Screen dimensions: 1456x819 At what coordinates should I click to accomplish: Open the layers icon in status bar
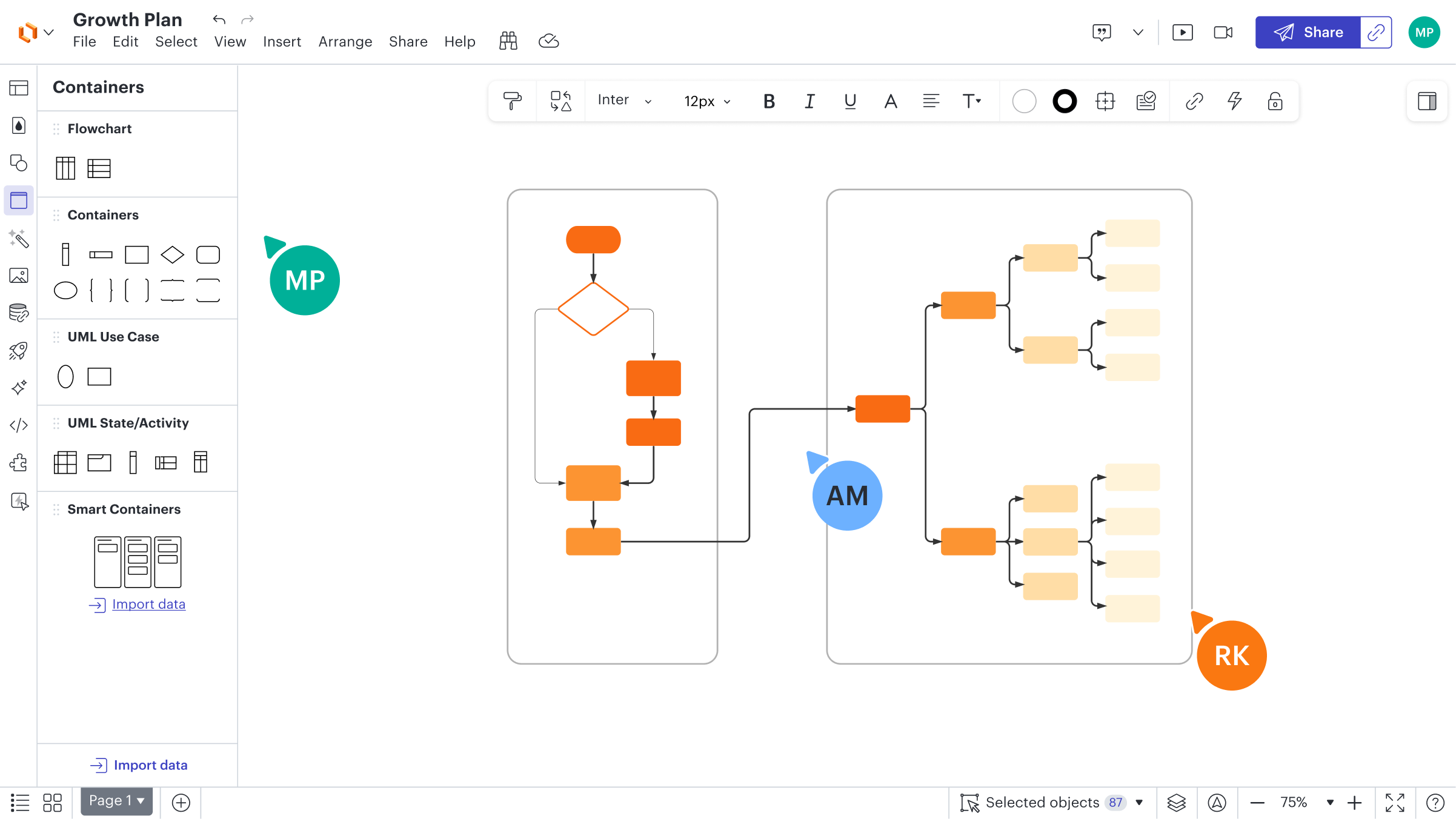click(x=1176, y=803)
